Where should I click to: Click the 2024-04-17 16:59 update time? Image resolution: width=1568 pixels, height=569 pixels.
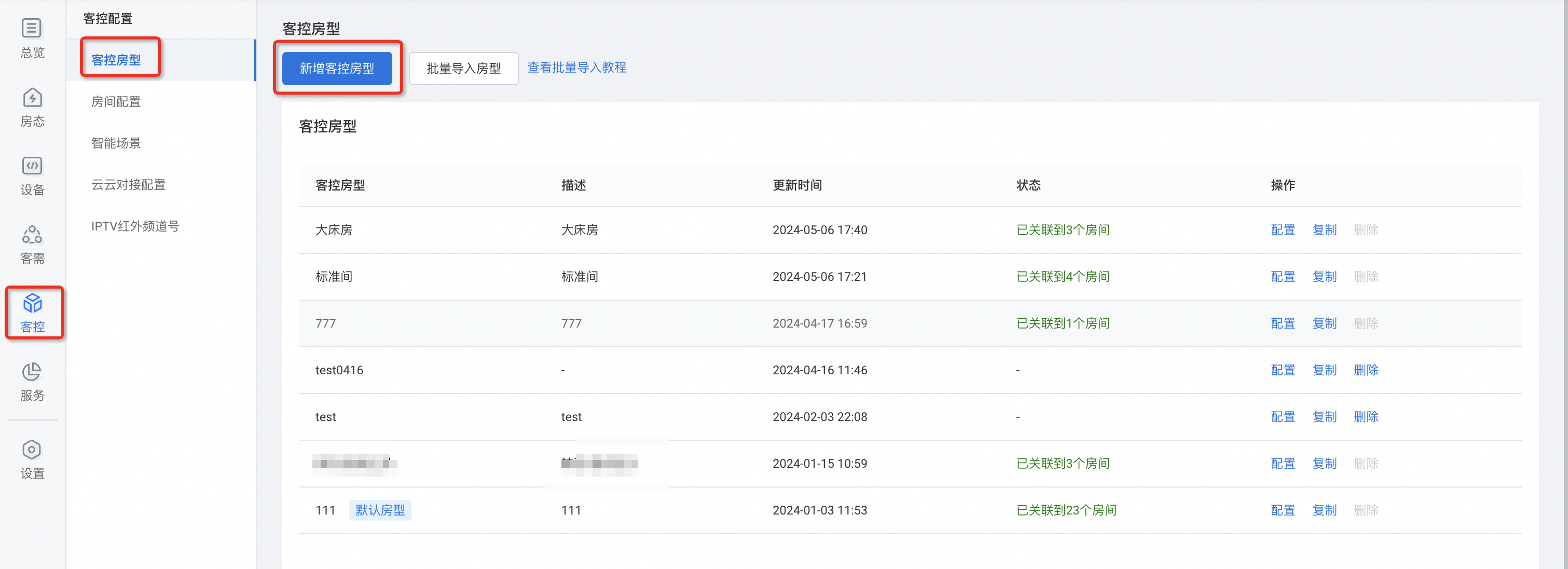[819, 323]
